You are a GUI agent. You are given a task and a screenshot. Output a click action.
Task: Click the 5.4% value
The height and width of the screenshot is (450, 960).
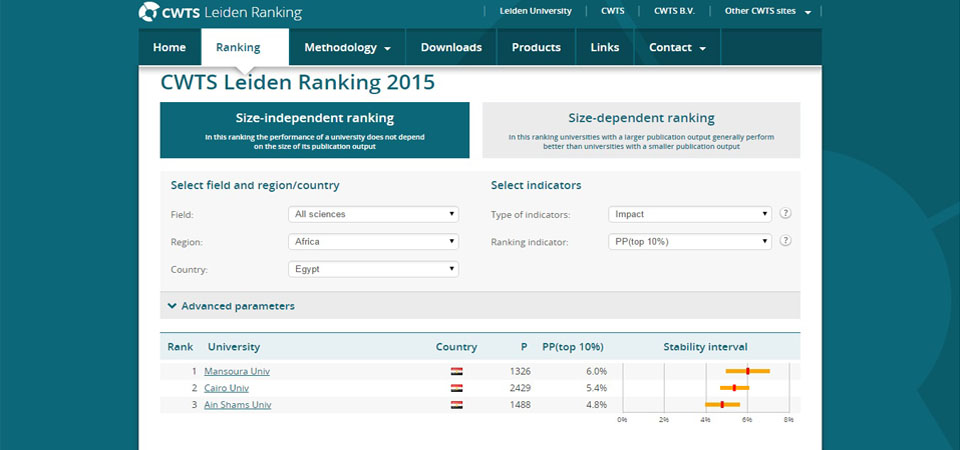[596, 388]
